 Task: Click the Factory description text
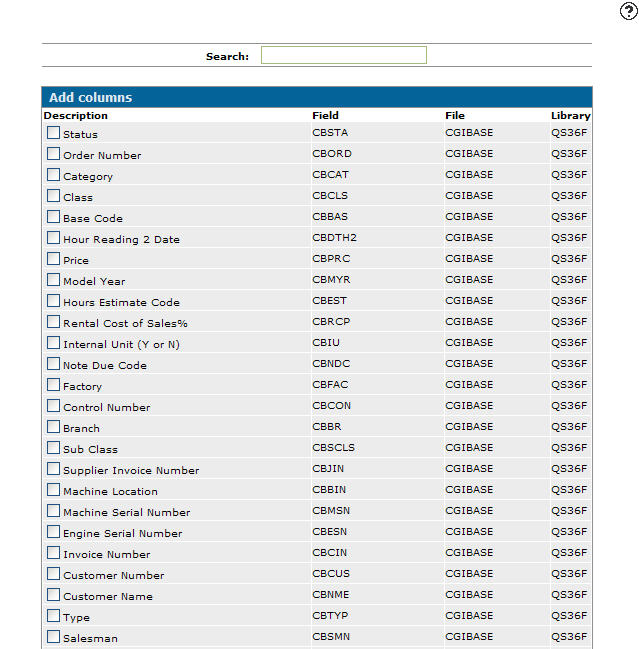pyautogui.click(x=82, y=387)
